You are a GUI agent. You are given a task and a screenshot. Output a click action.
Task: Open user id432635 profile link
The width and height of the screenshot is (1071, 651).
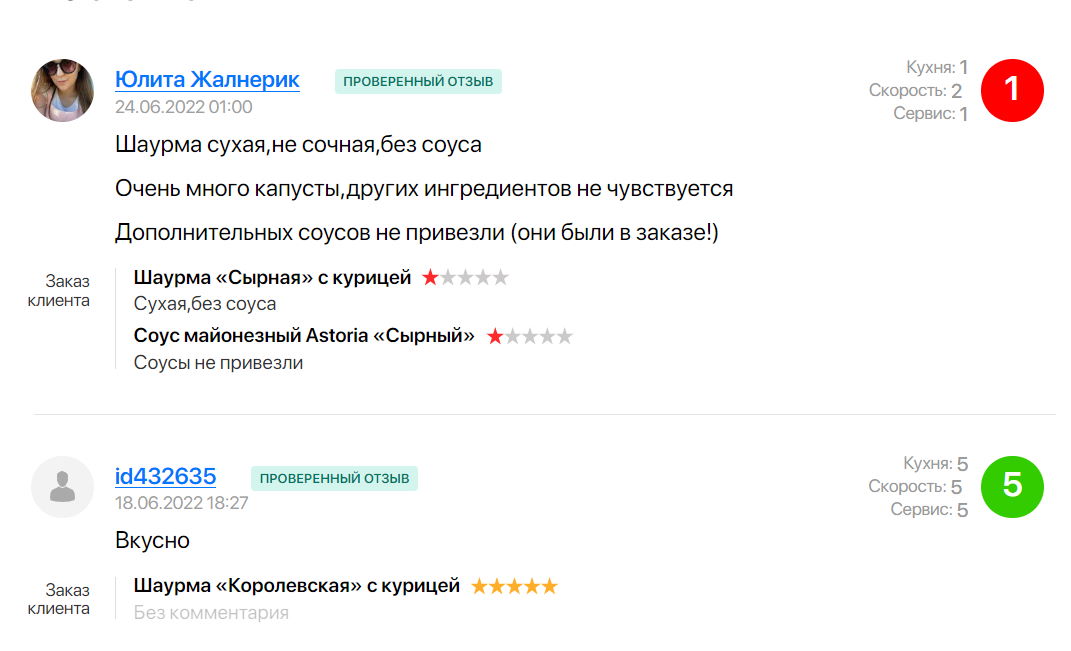point(165,476)
